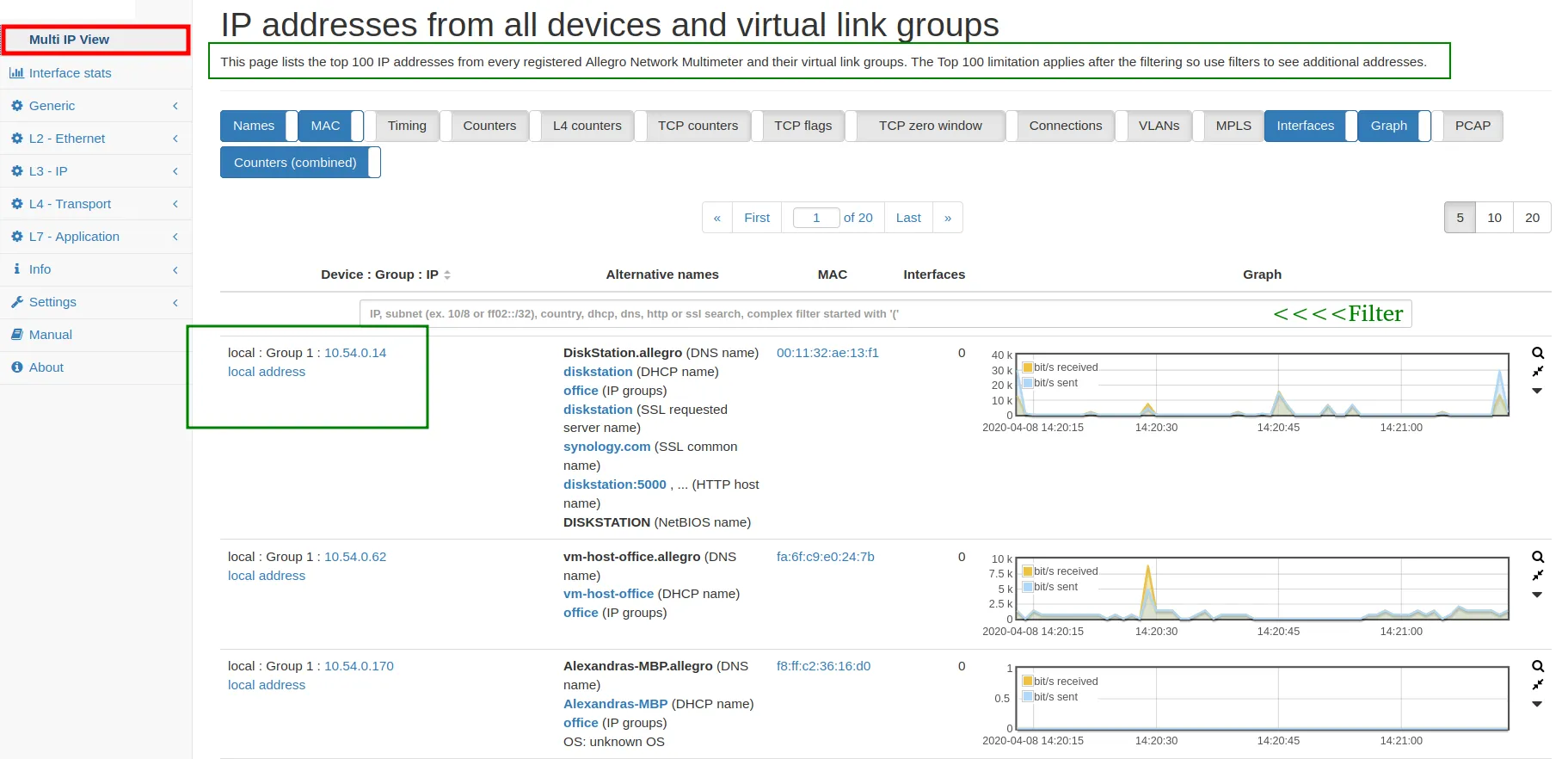This screenshot has width=1568, height=759.
Task: Open the caret dropdown beside the 10.54.0.14 graph
Action: click(1537, 391)
